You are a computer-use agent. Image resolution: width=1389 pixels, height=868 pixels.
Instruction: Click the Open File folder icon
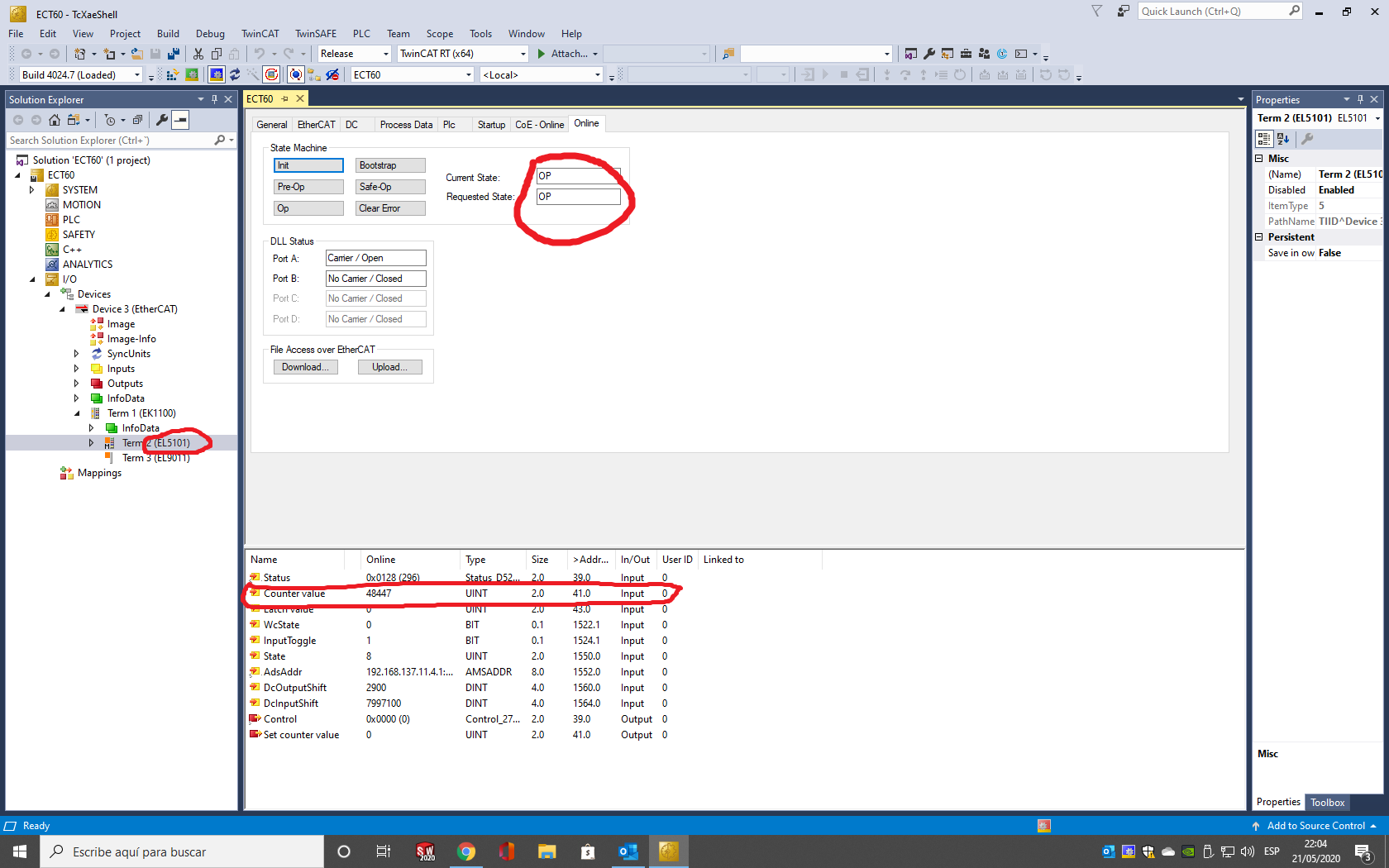[137, 54]
